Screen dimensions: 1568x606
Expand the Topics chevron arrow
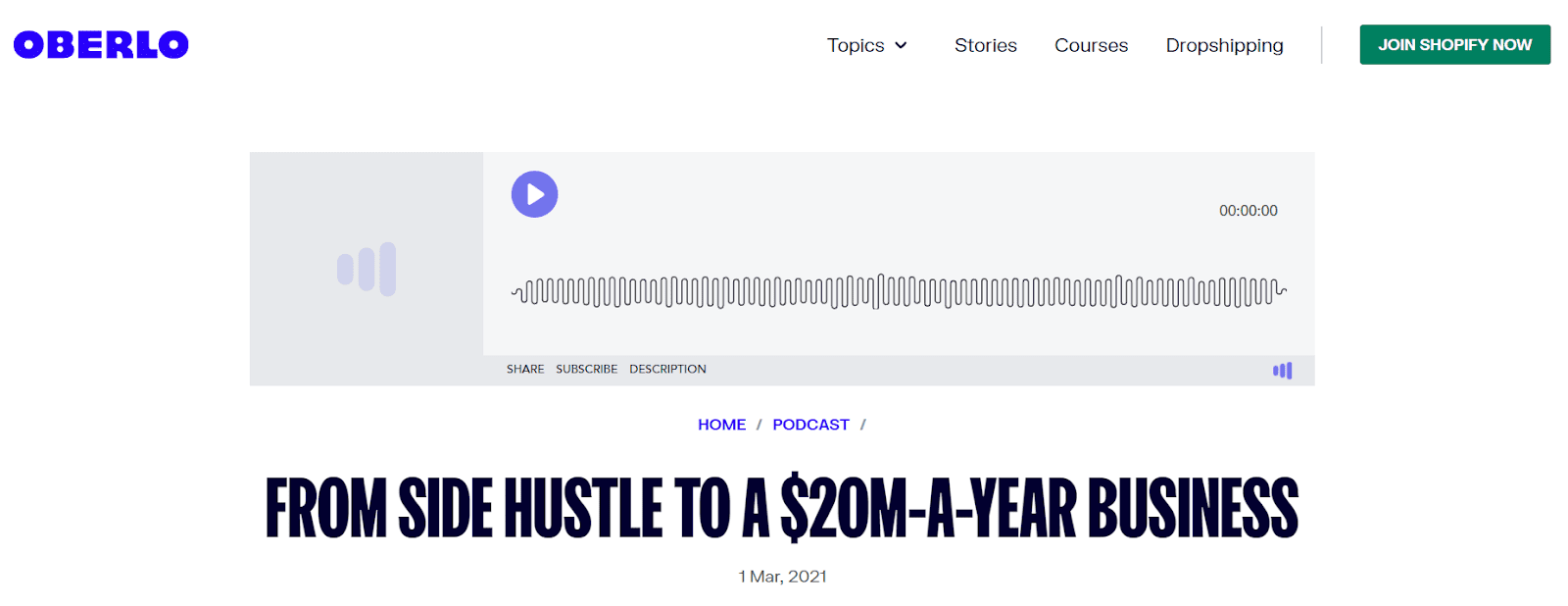pyautogui.click(x=902, y=46)
